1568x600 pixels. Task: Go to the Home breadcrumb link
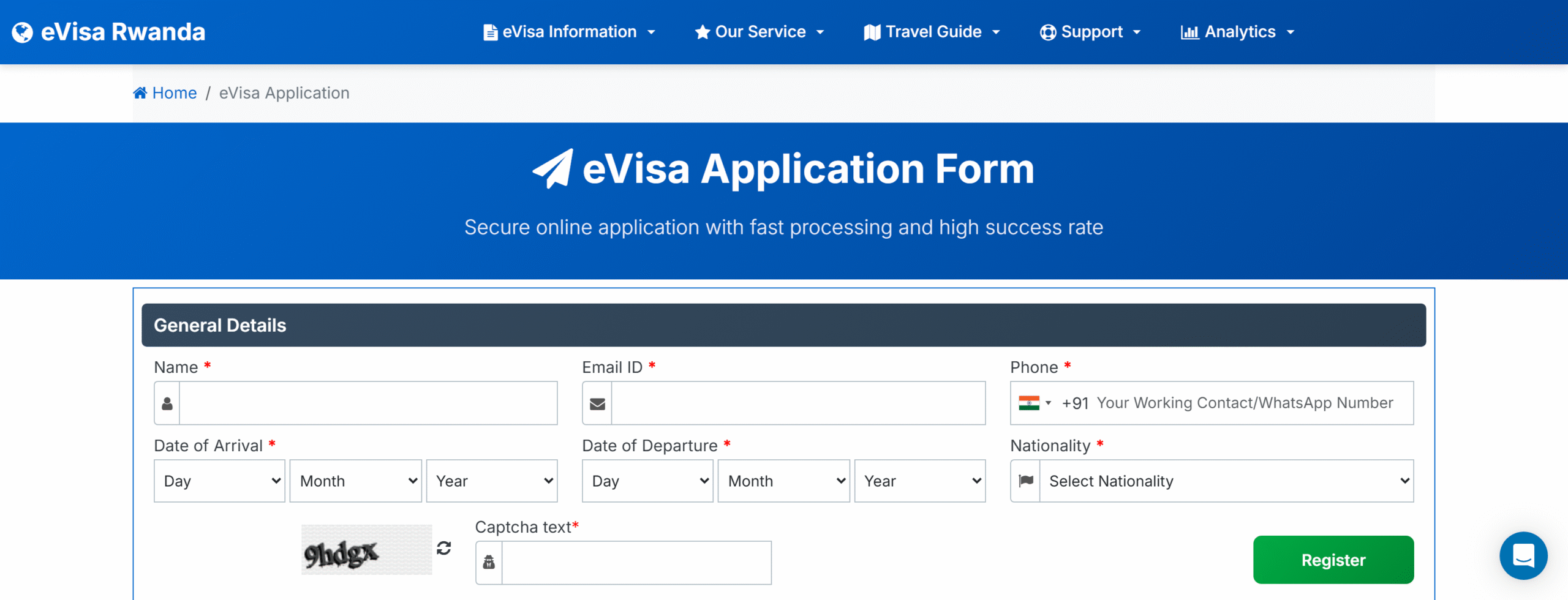[x=175, y=93]
